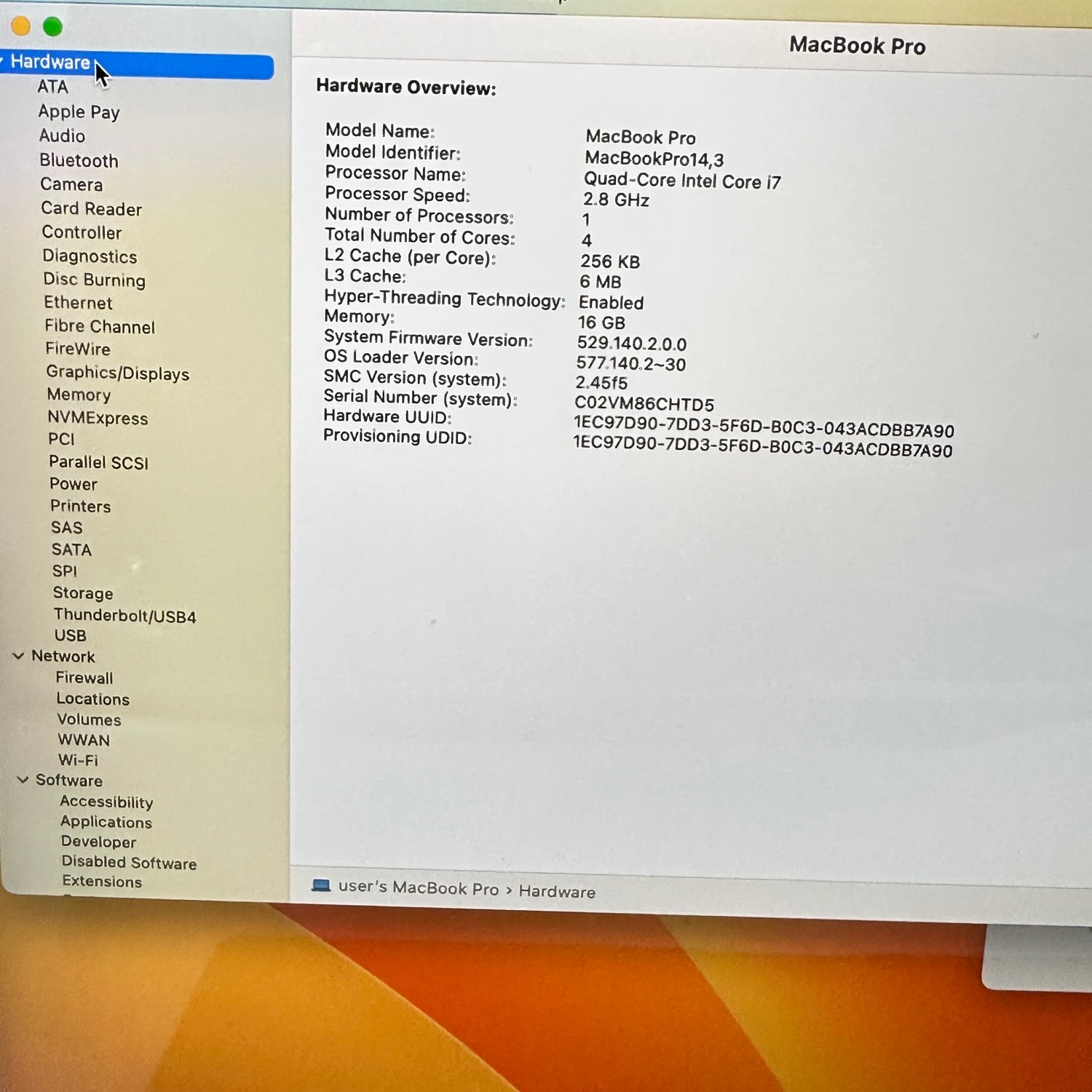Open the Disc Burning entry
1092x1092 pixels.
pyautogui.click(x=94, y=280)
